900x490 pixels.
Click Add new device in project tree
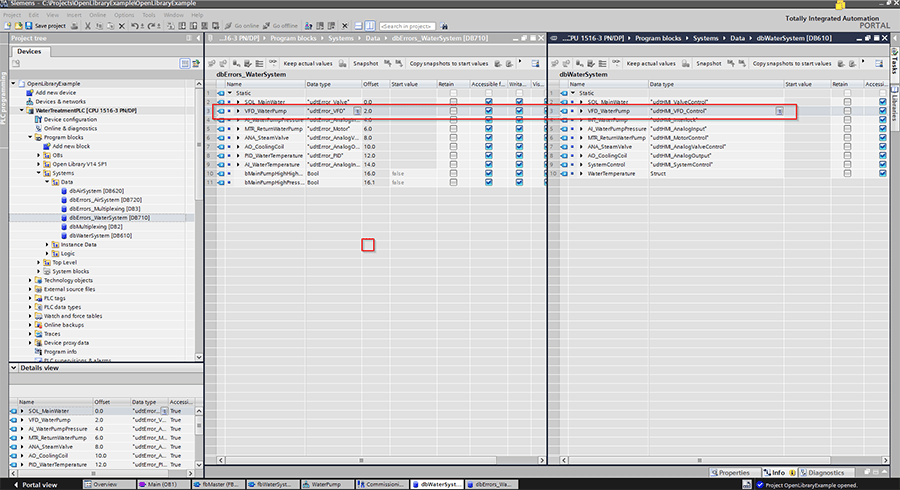coord(55,92)
